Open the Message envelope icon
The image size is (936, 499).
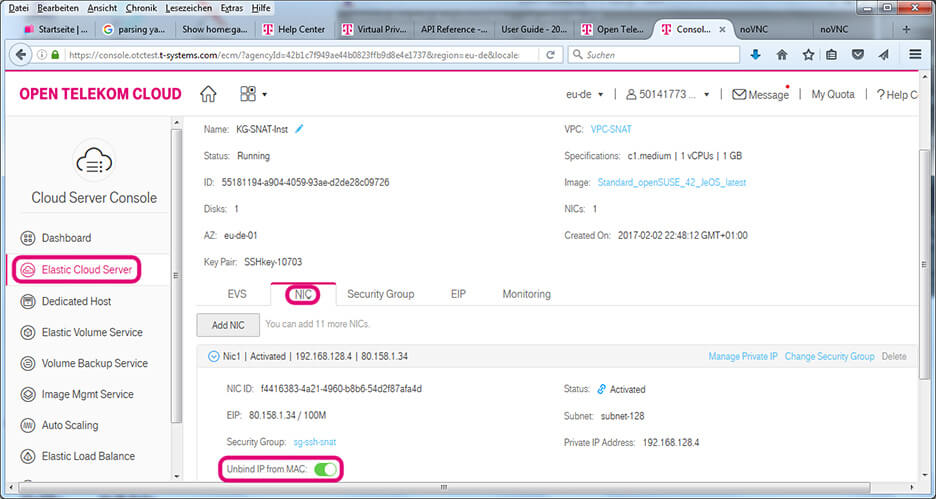tap(739, 94)
